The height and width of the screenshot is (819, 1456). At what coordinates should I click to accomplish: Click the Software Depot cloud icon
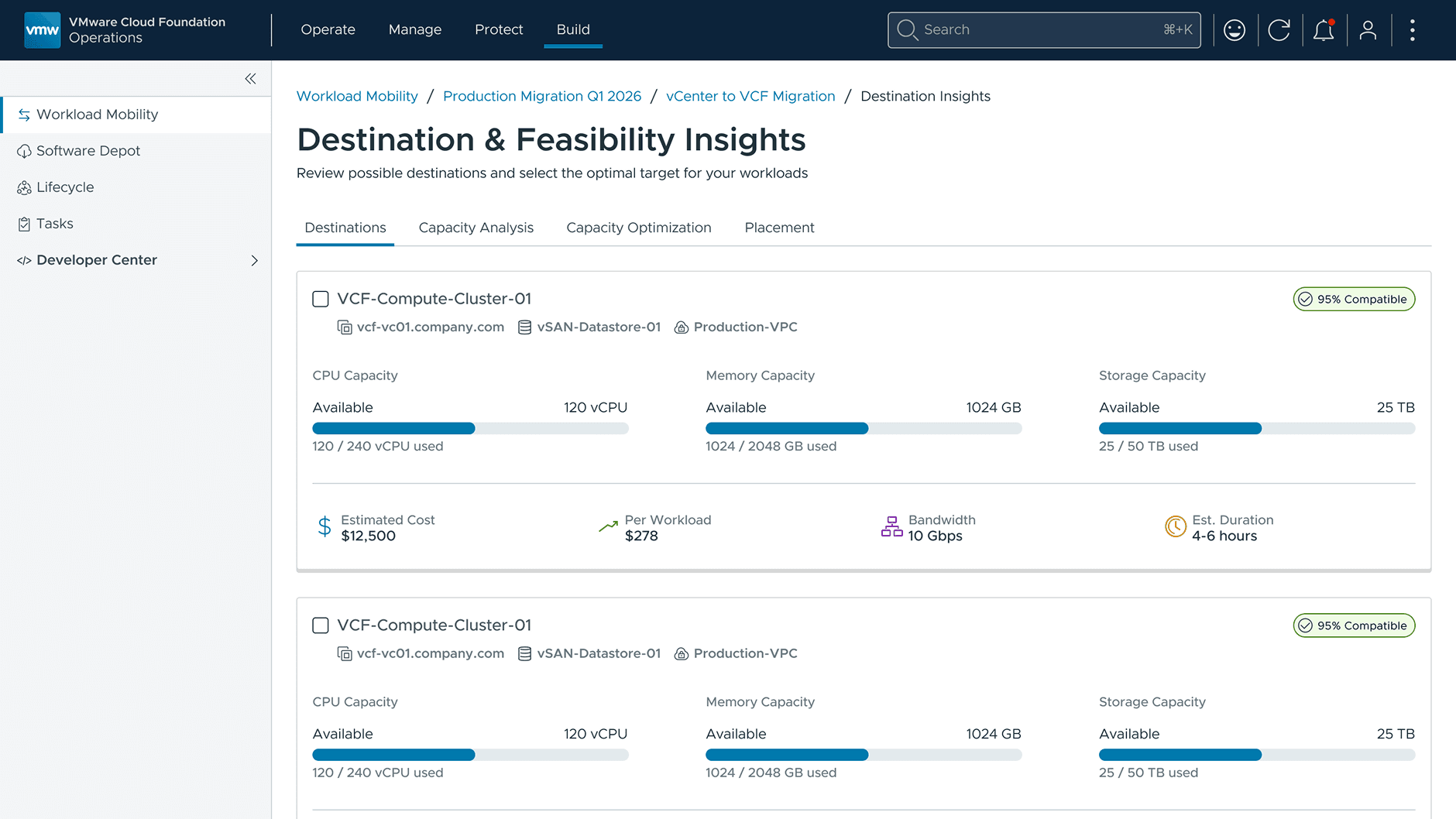24,151
